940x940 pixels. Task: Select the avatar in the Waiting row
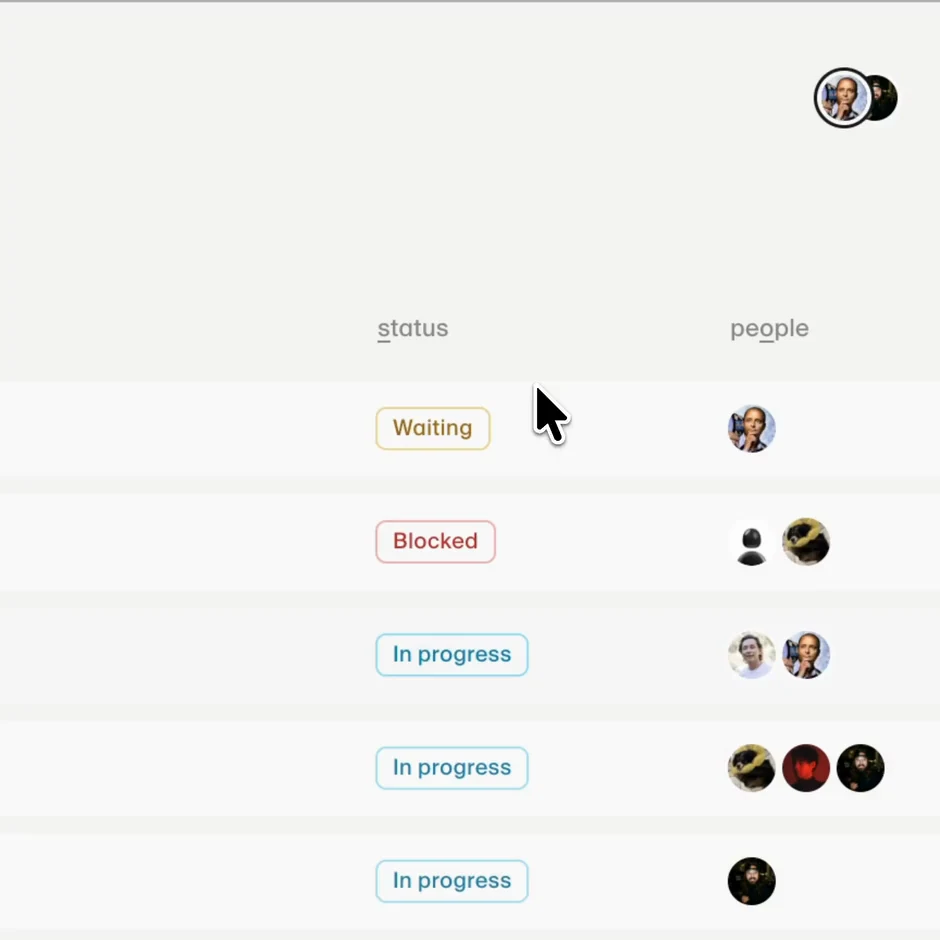click(751, 429)
